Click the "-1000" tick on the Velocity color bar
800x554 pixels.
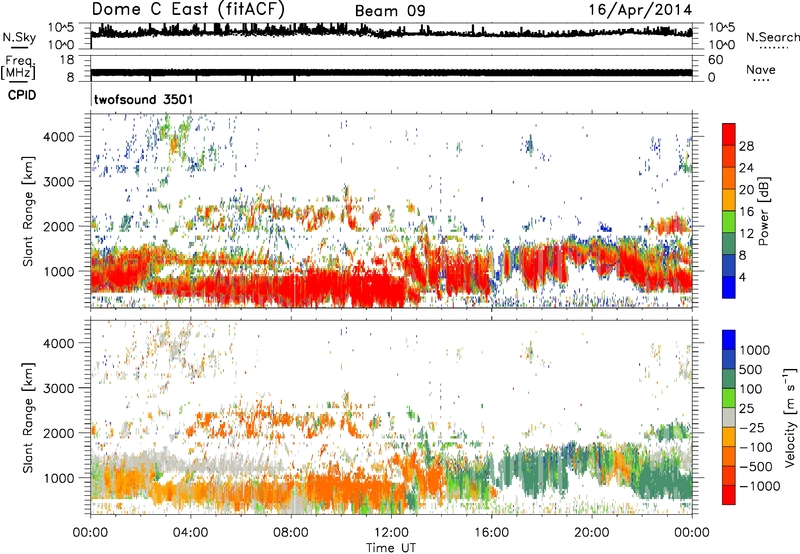(759, 486)
